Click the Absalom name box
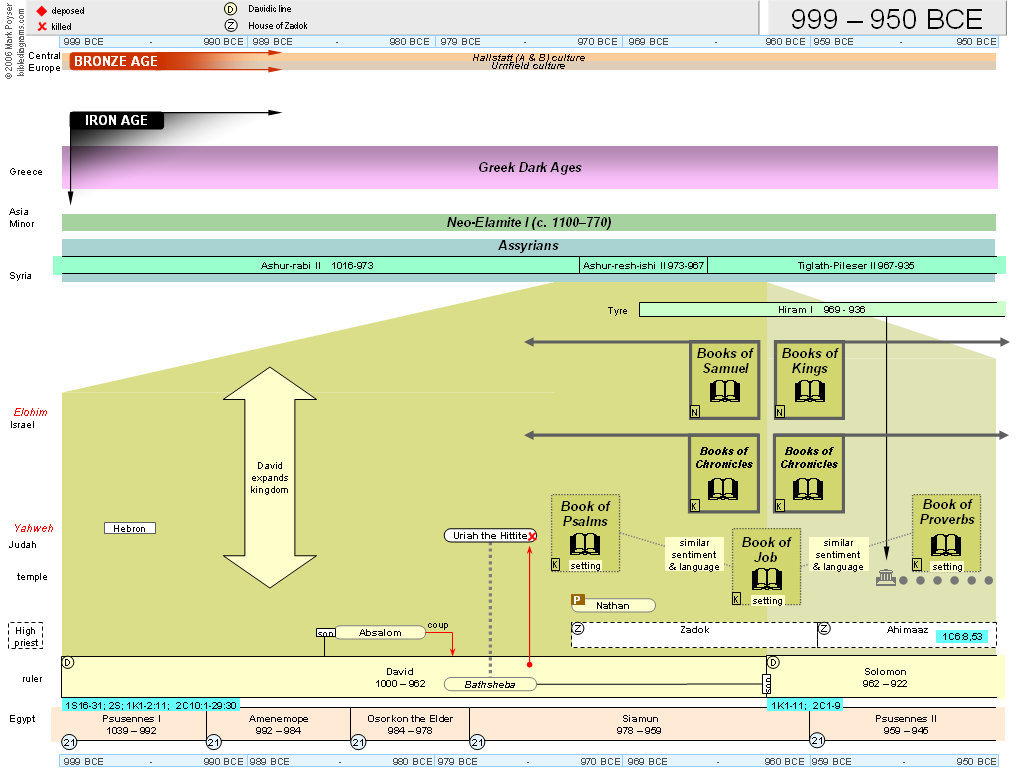 (x=380, y=632)
